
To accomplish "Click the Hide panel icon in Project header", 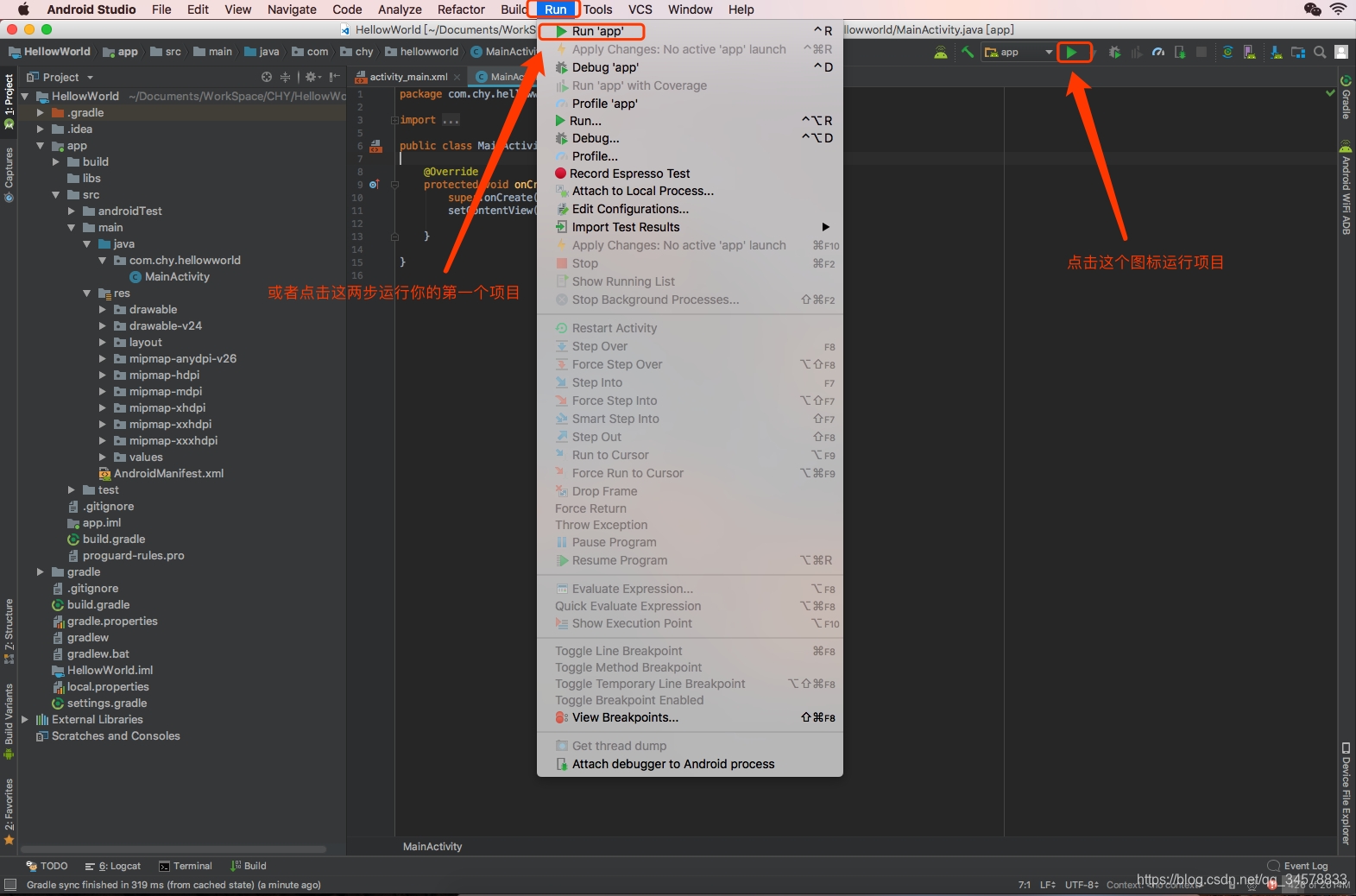I will pyautogui.click(x=334, y=77).
